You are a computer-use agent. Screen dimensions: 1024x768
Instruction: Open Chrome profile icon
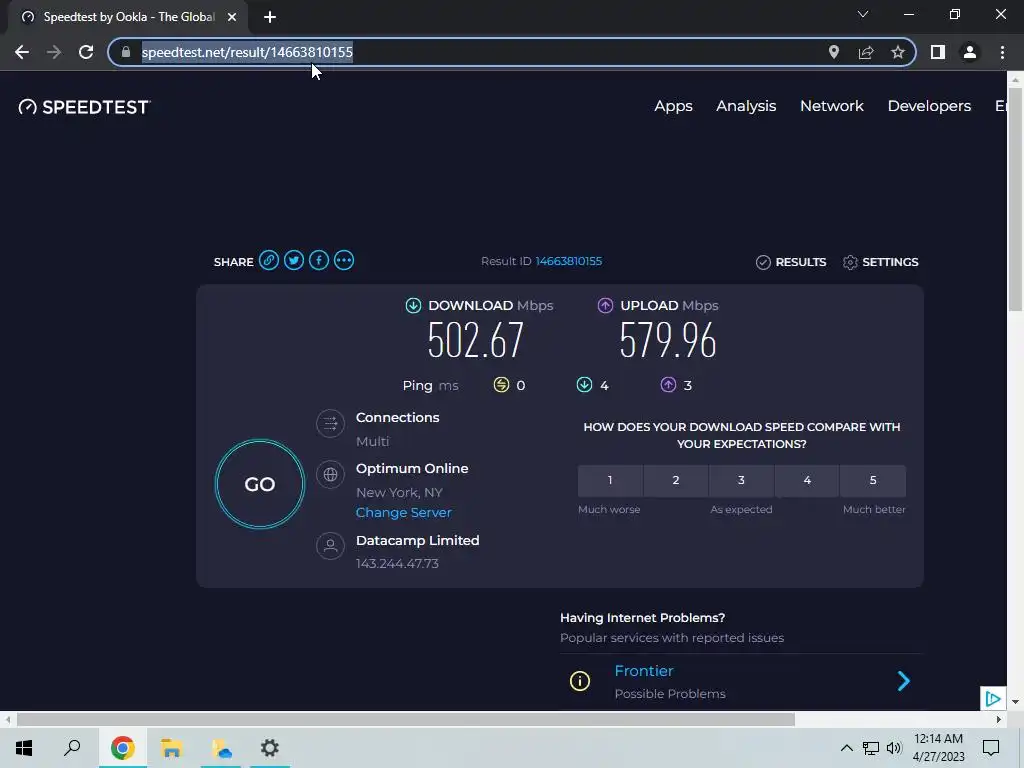[x=970, y=52]
